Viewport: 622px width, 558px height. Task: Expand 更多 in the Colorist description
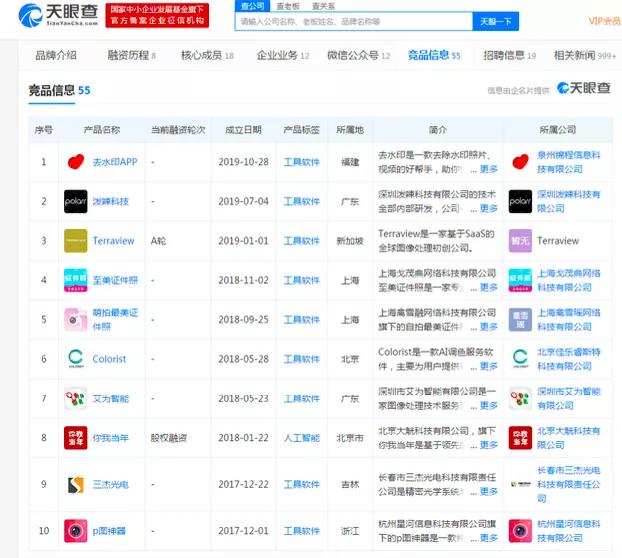[x=488, y=366]
